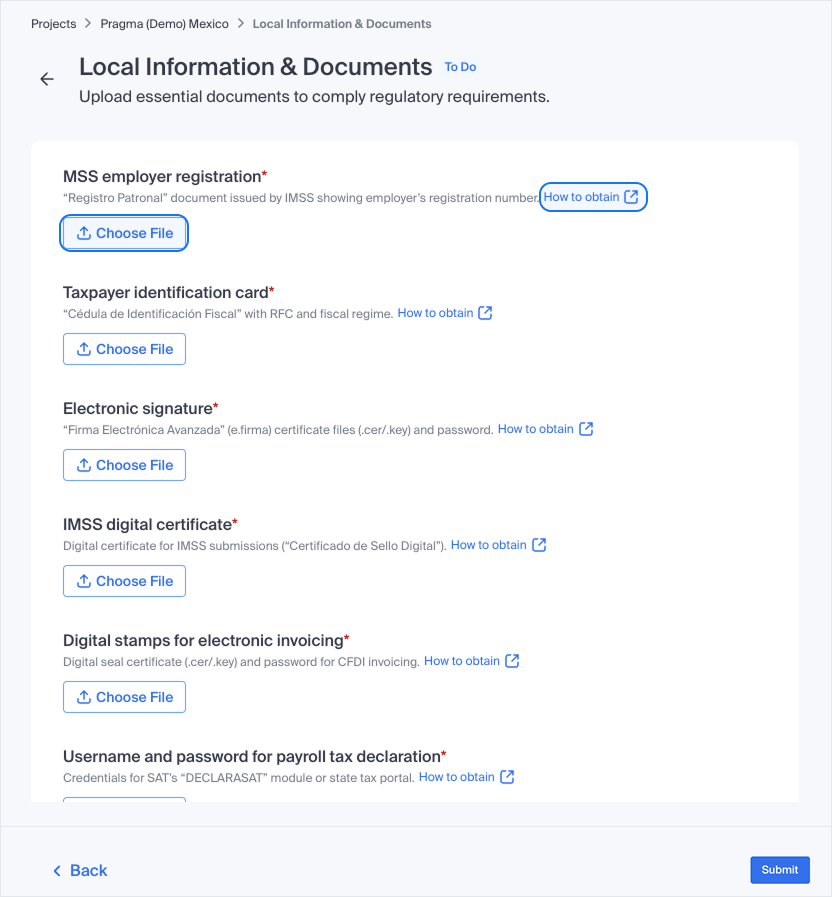The height and width of the screenshot is (897, 832).
Task: Click Local Information & Documents breadcrumb
Action: 342,24
